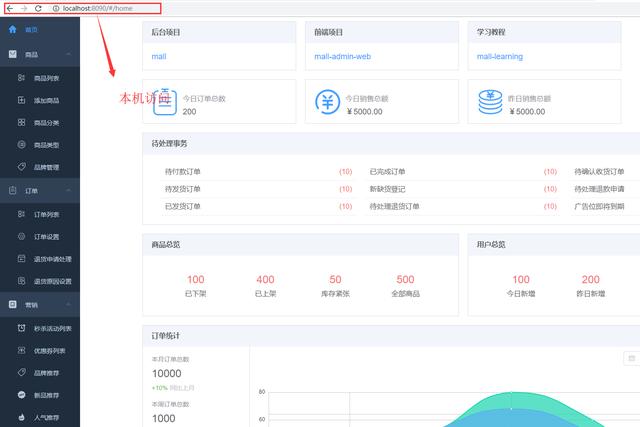
Task: Open 优惠券列表 in the sidebar
Action: (40, 351)
